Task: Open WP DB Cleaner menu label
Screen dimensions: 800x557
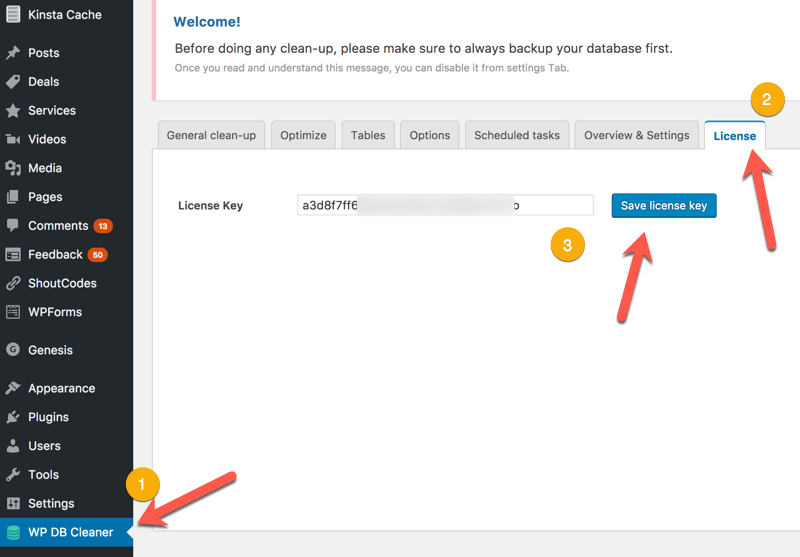Action: click(x=70, y=532)
